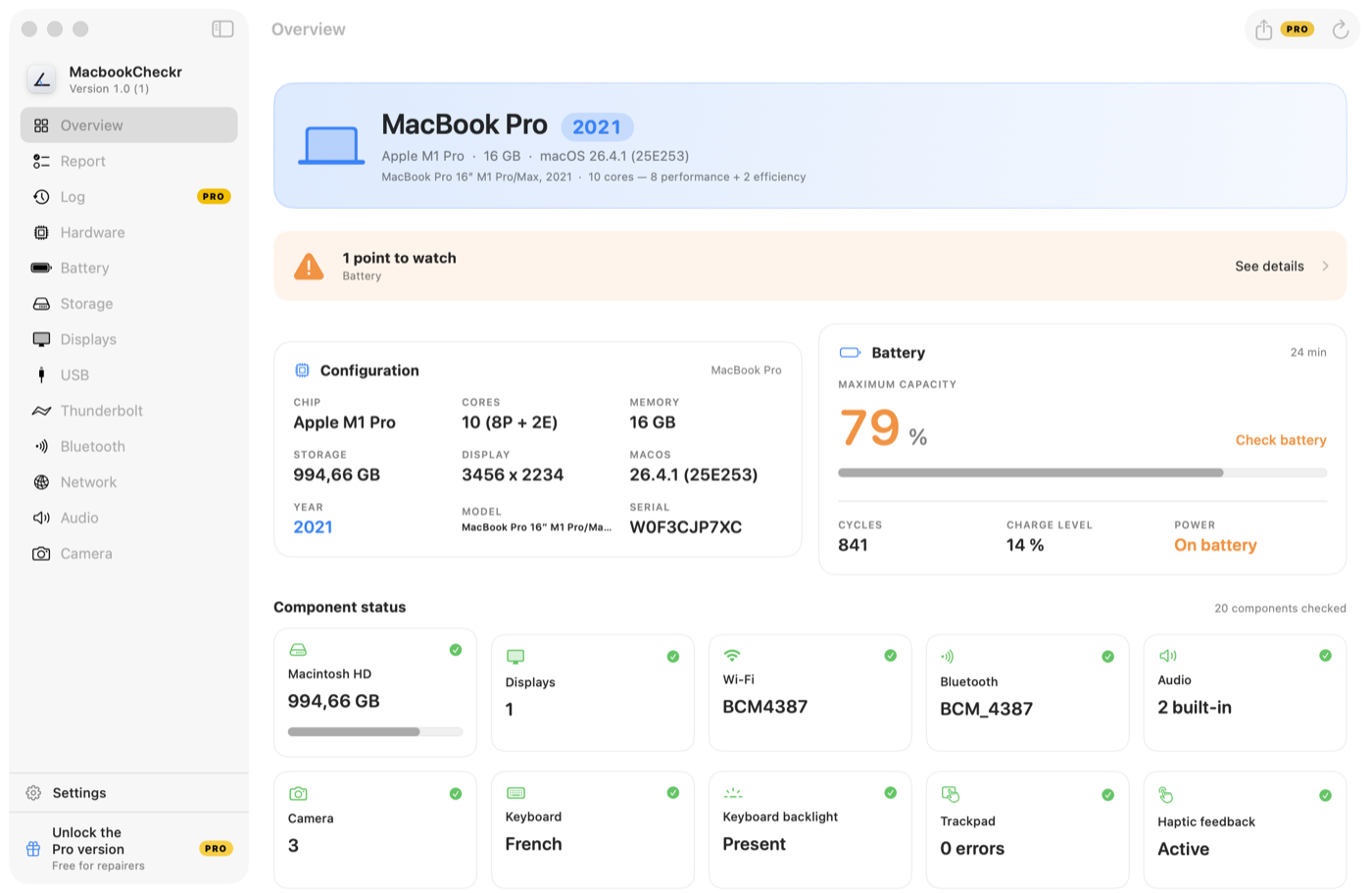This screenshot has width=1372, height=893.
Task: Click the 14 % charge level value
Action: 1025,545
